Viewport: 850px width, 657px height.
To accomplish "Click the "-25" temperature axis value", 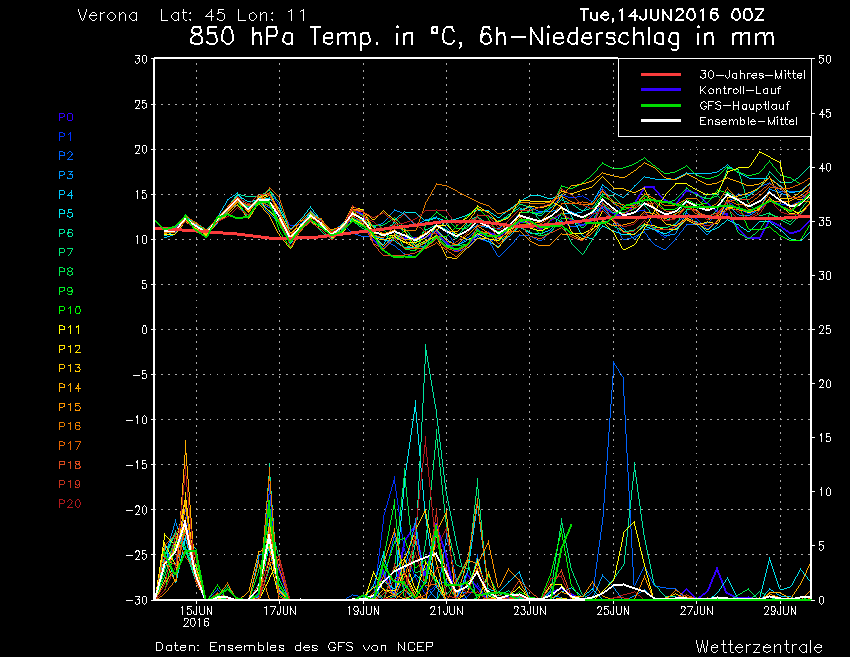I will [x=137, y=555].
